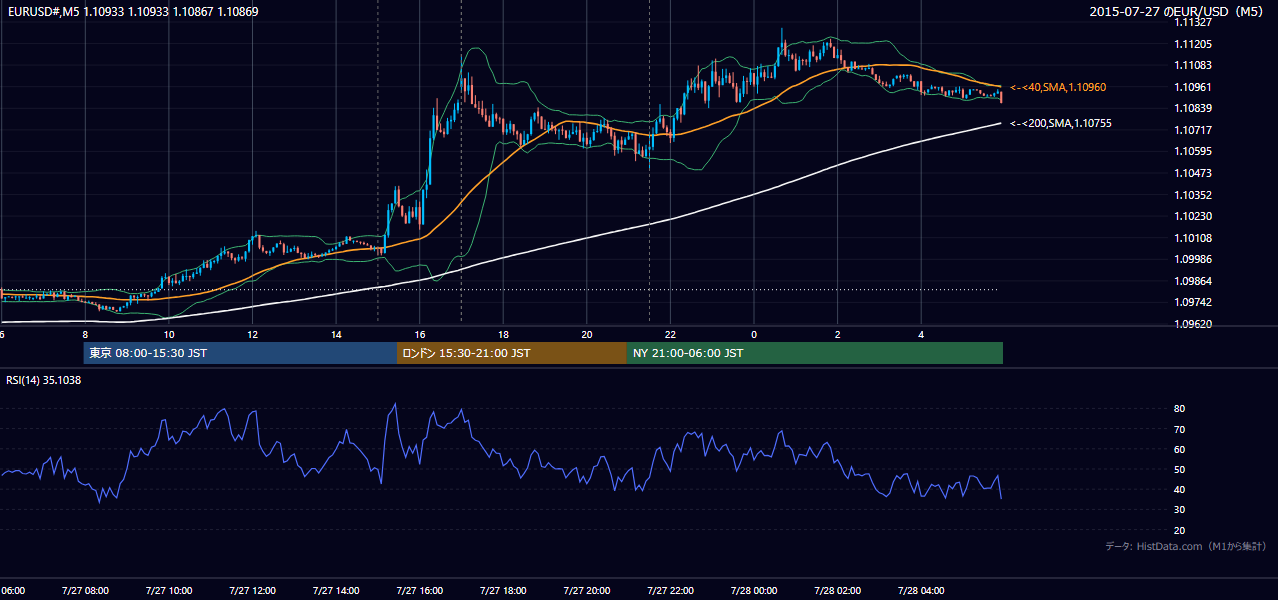Click hour mark 16 on the price chart time axis
This screenshot has width=1278, height=600.
coord(420,334)
